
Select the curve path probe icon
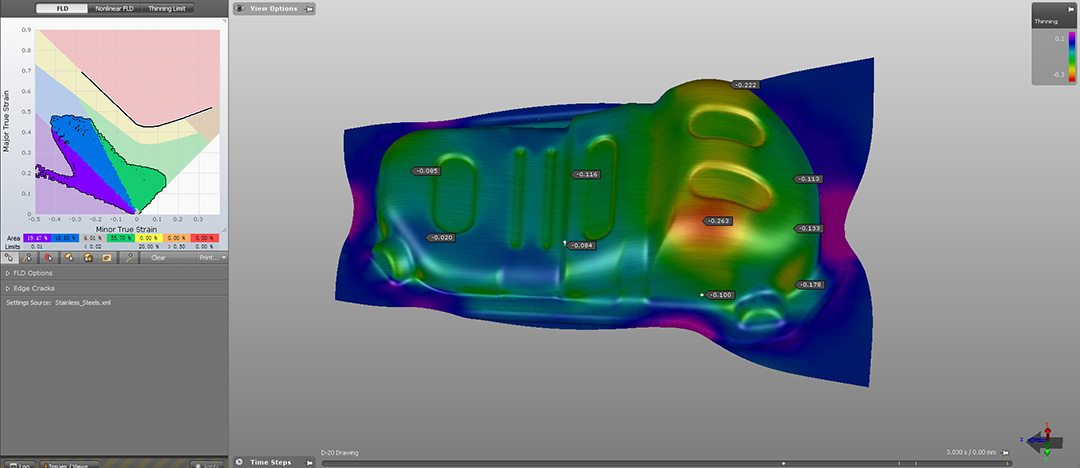[129, 257]
